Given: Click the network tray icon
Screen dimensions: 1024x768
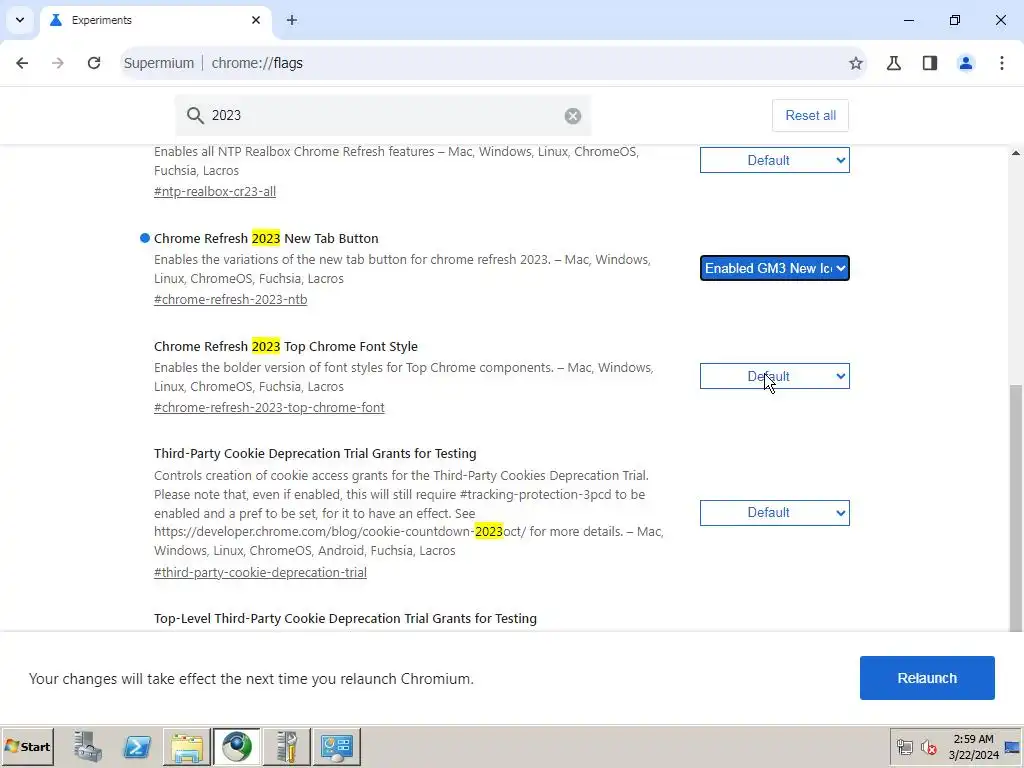Looking at the screenshot, I should coord(904,746).
